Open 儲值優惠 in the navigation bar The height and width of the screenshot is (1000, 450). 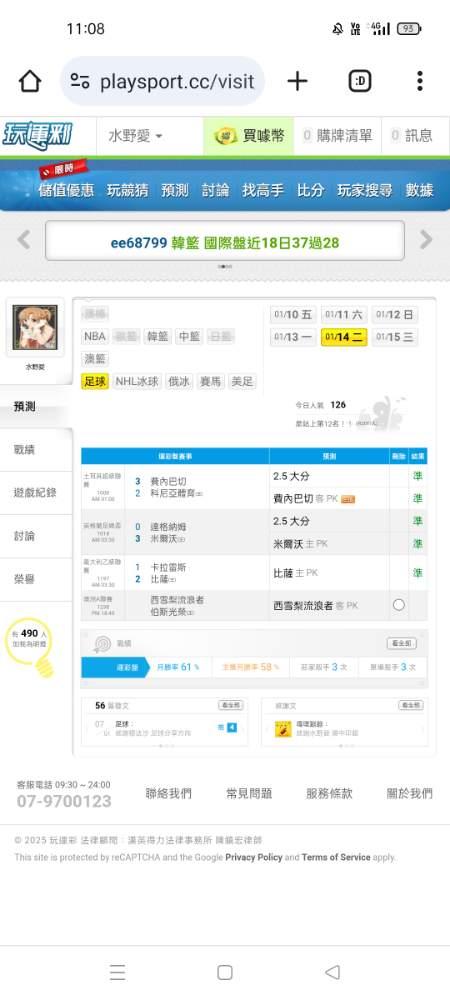(66, 190)
